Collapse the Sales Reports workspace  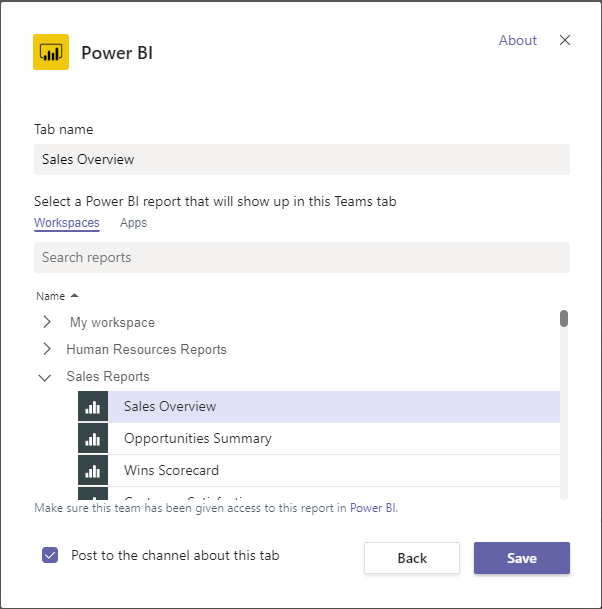click(45, 377)
